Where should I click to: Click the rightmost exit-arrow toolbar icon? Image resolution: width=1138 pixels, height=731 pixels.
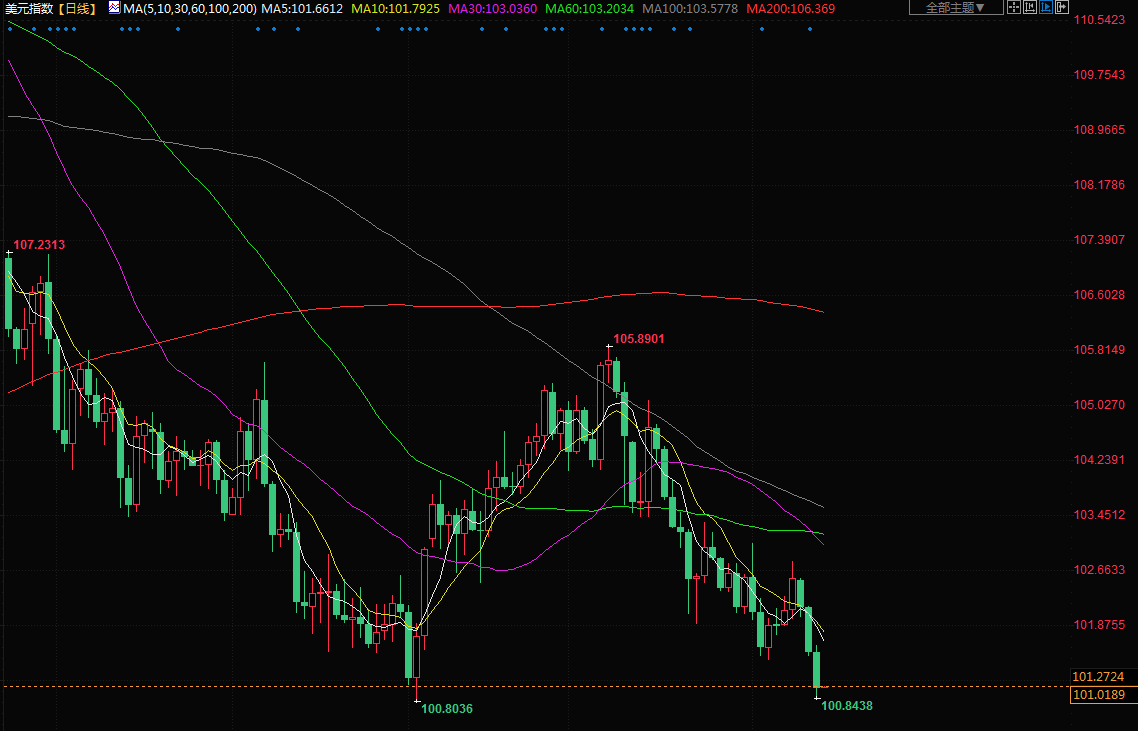pyautogui.click(x=1062, y=8)
